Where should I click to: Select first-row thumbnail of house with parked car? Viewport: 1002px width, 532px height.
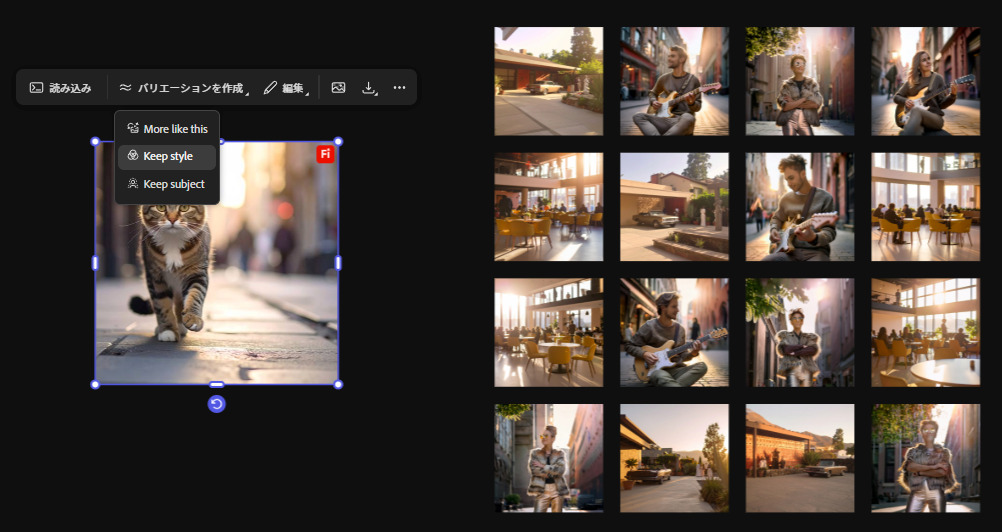click(548, 81)
